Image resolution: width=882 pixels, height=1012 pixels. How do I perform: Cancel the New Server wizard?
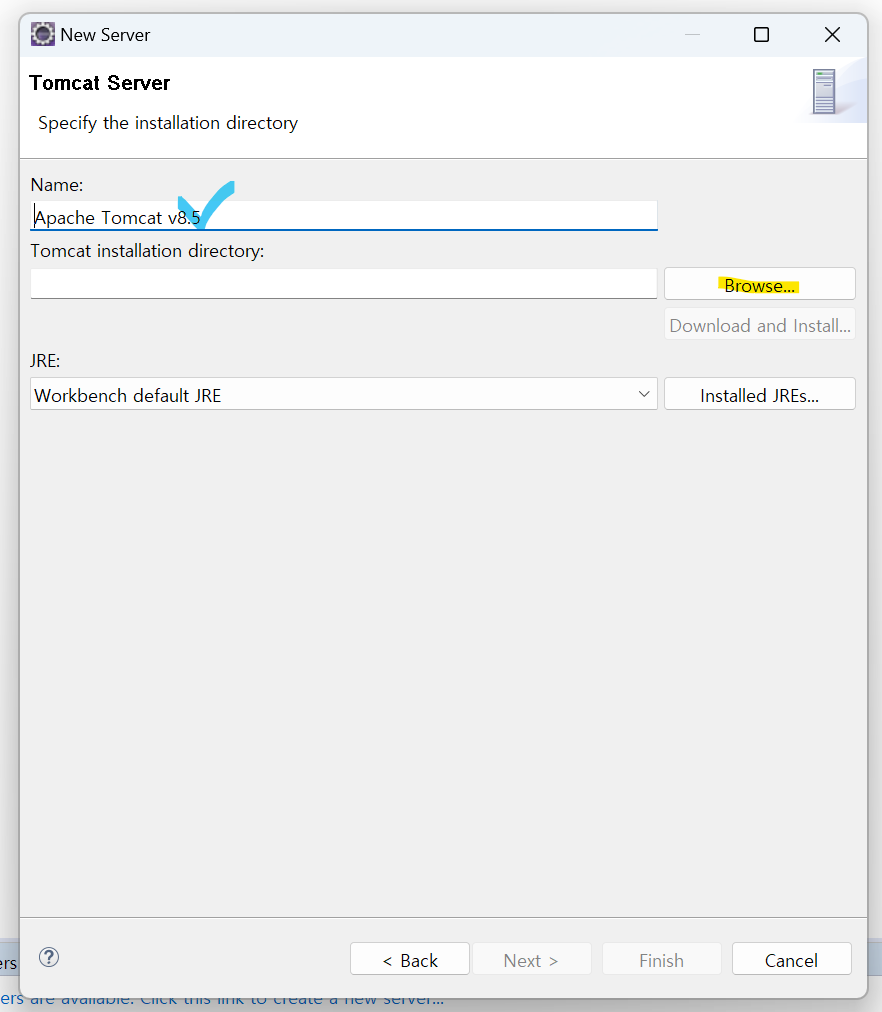(792, 959)
